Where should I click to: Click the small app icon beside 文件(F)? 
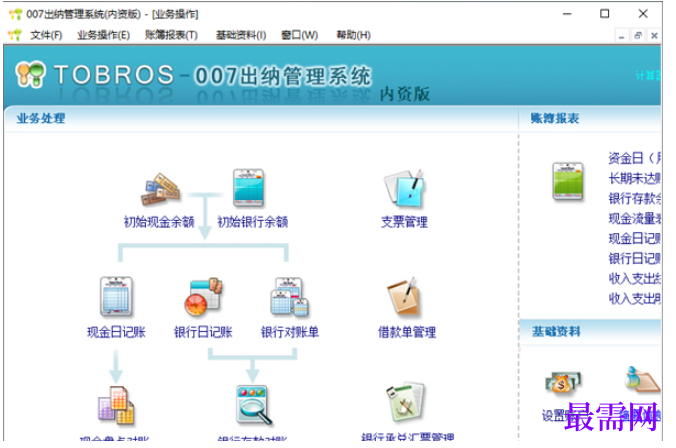tap(15, 35)
